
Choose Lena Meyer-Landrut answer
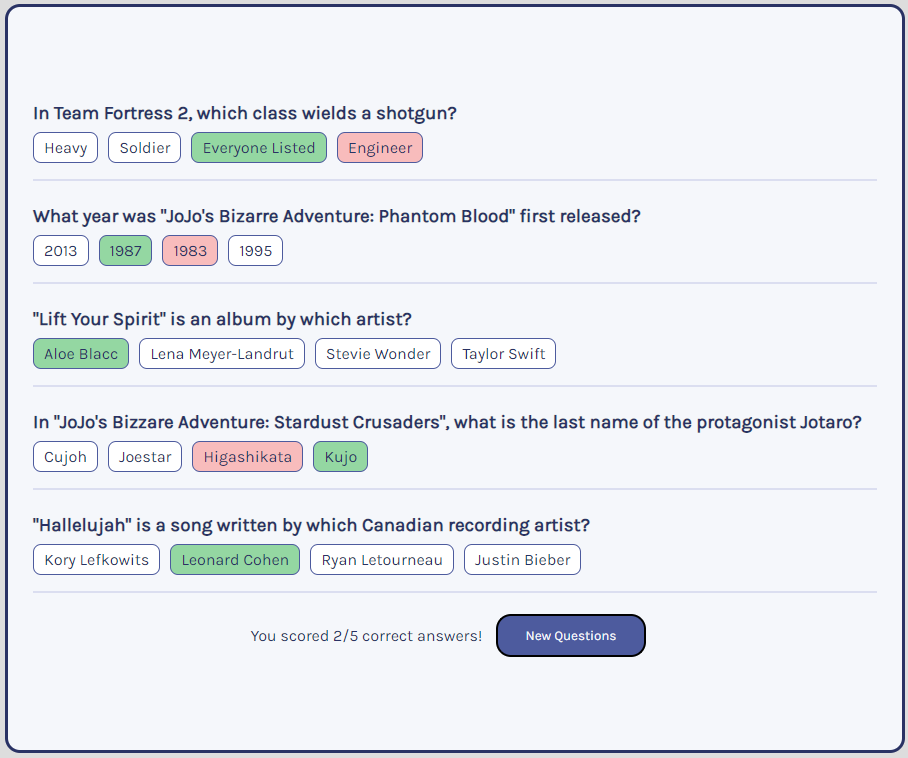point(222,354)
